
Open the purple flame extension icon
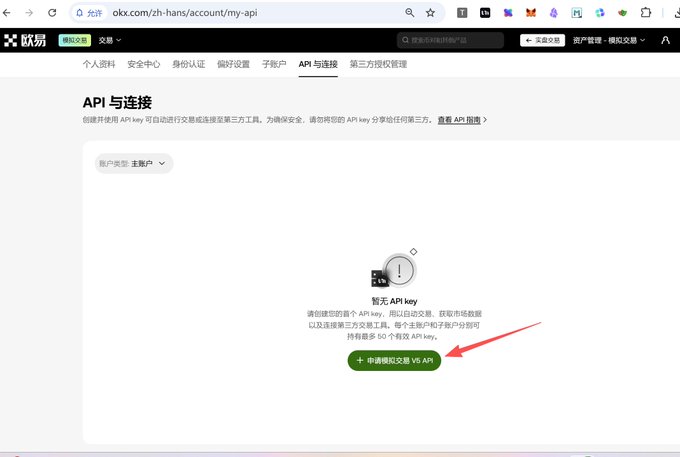tap(554, 13)
